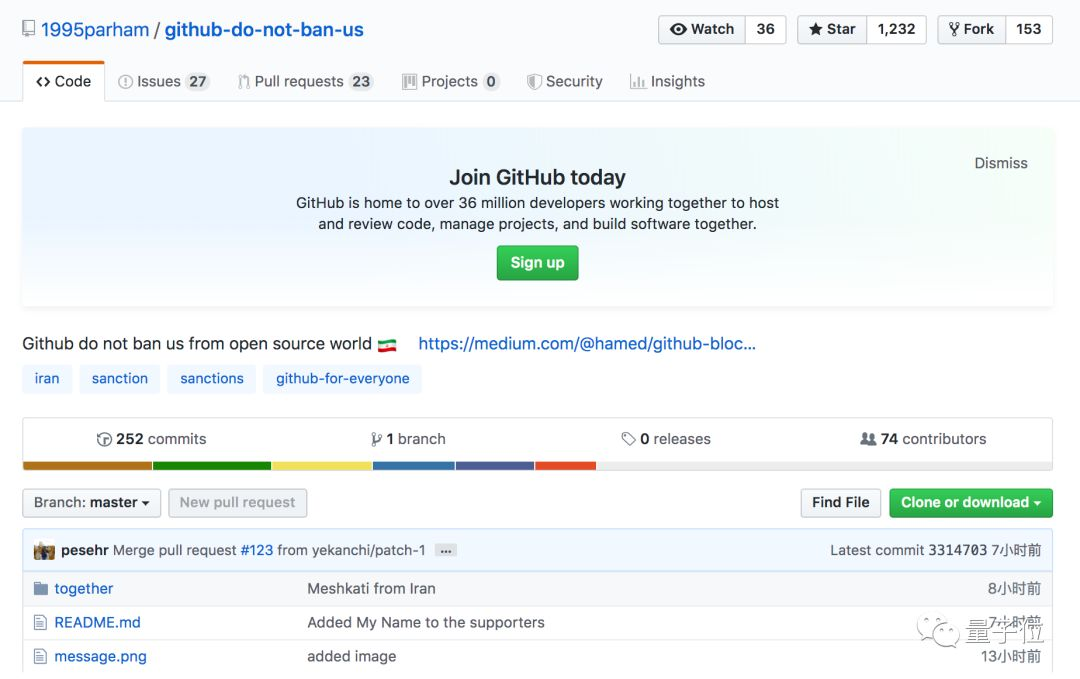The image size is (1080, 679).
Task: Click the yellow segment of language bar
Action: click(321, 466)
